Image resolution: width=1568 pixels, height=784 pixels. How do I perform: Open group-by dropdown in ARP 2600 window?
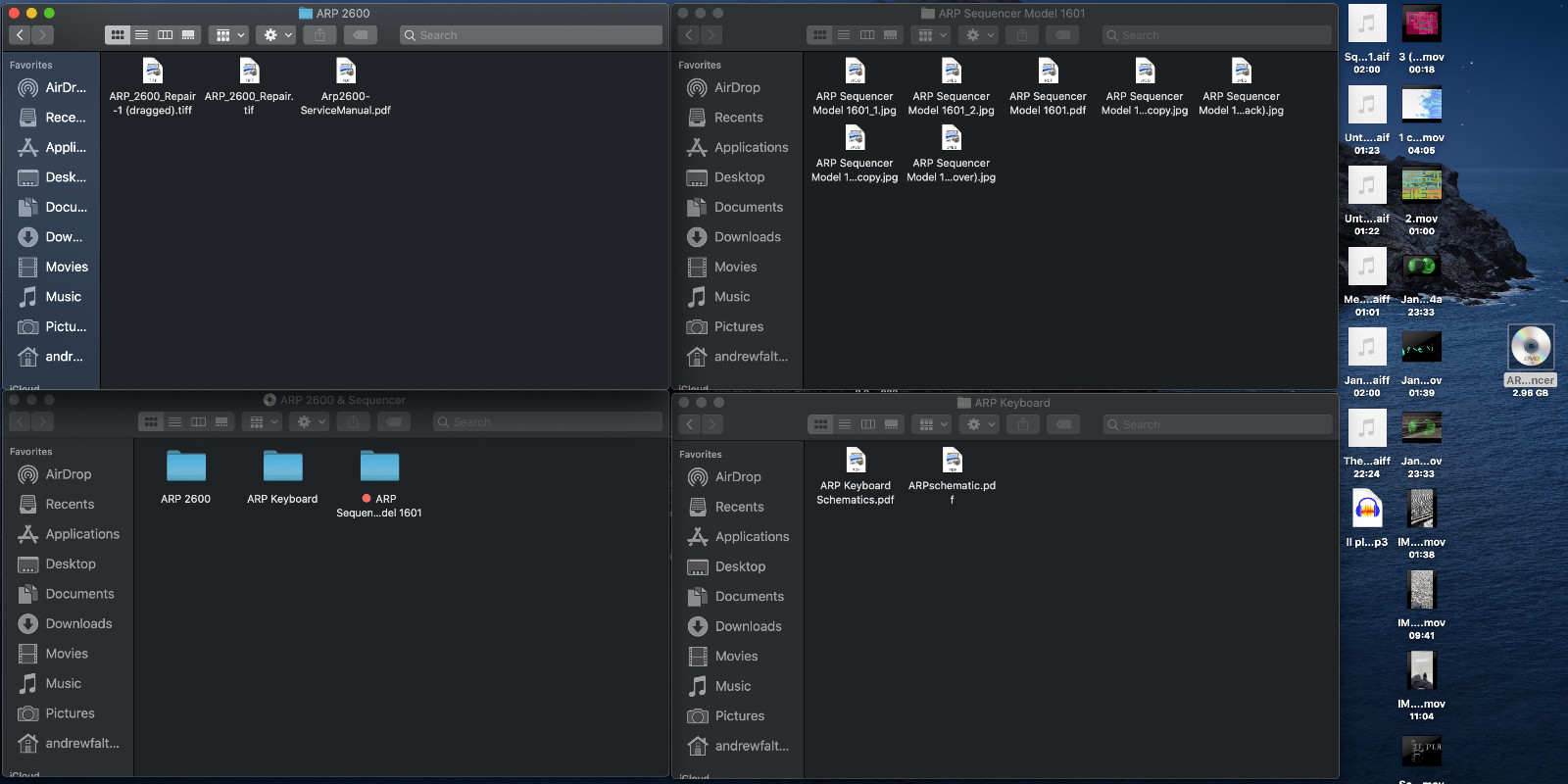[228, 35]
